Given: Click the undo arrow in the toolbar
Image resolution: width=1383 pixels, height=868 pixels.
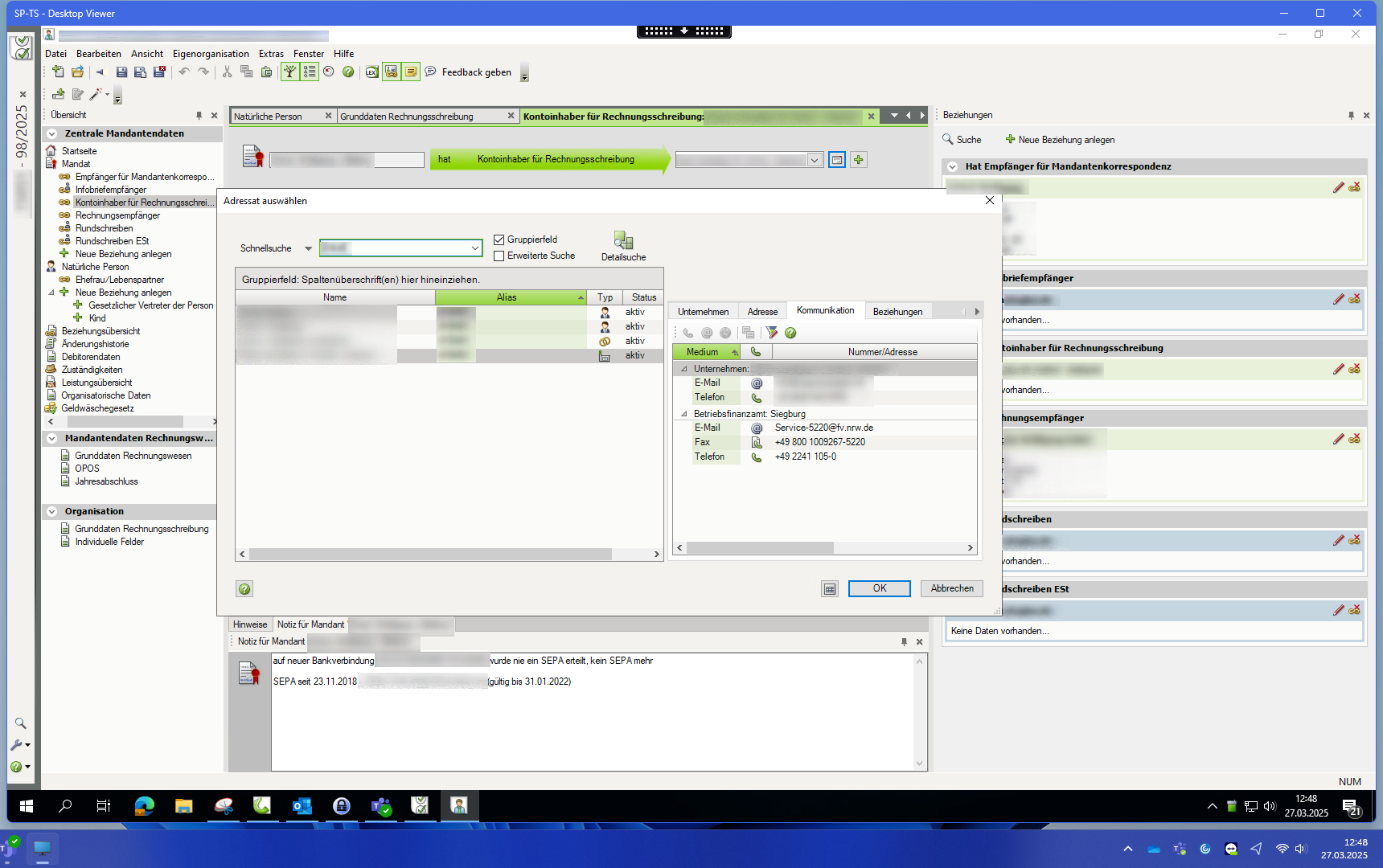Looking at the screenshot, I should [x=184, y=72].
